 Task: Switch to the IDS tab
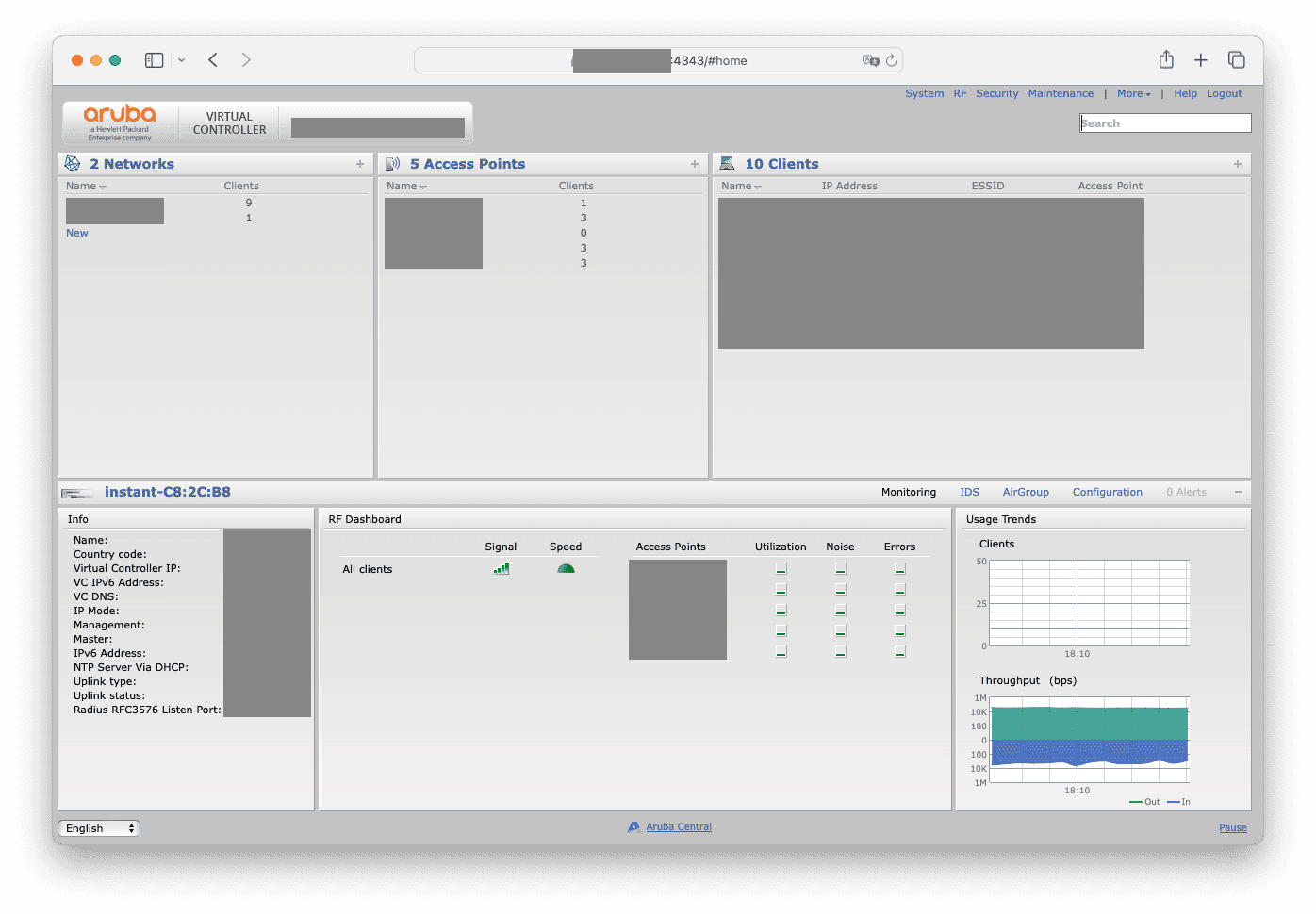coord(969,492)
